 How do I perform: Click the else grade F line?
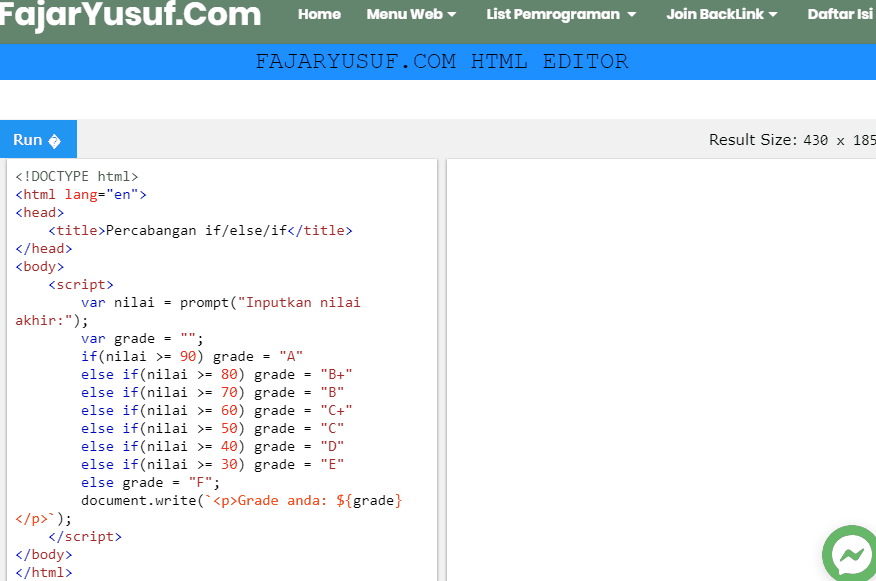(150, 482)
